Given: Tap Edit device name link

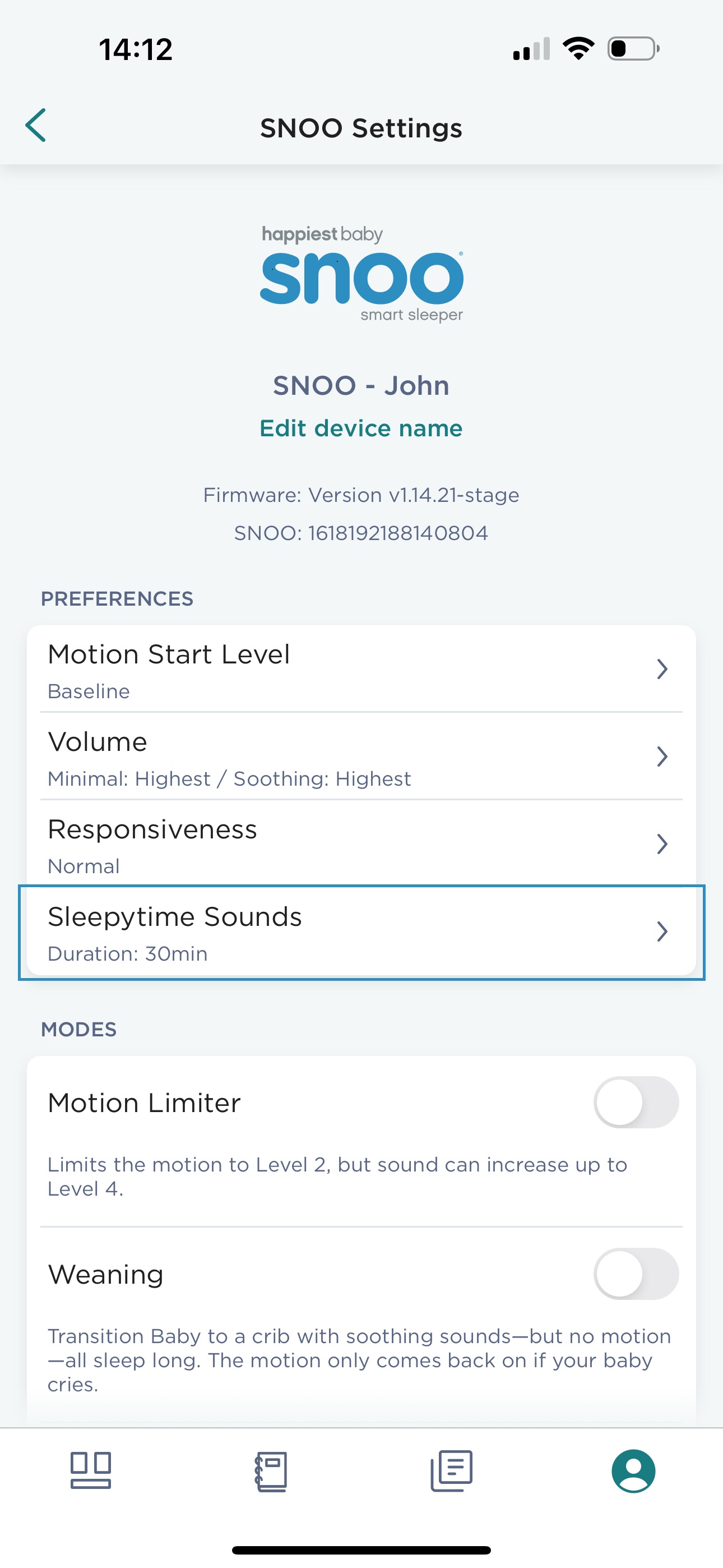Looking at the screenshot, I should click(x=361, y=428).
